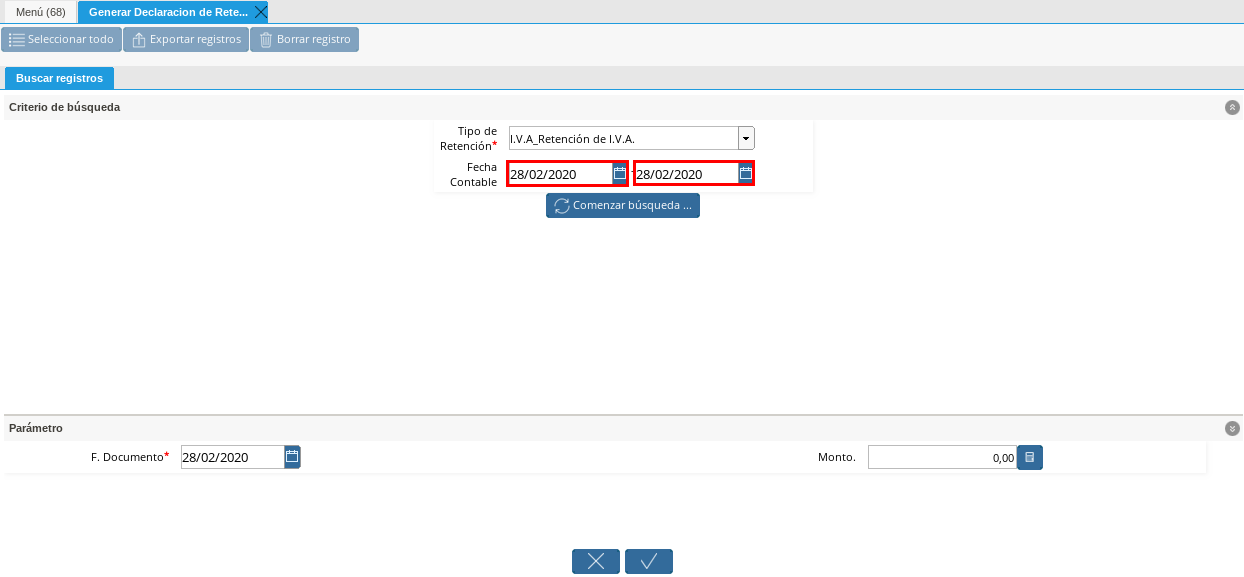Click the second Fecha Contable date field
Screen dimensions: 1244x577
[687, 174]
